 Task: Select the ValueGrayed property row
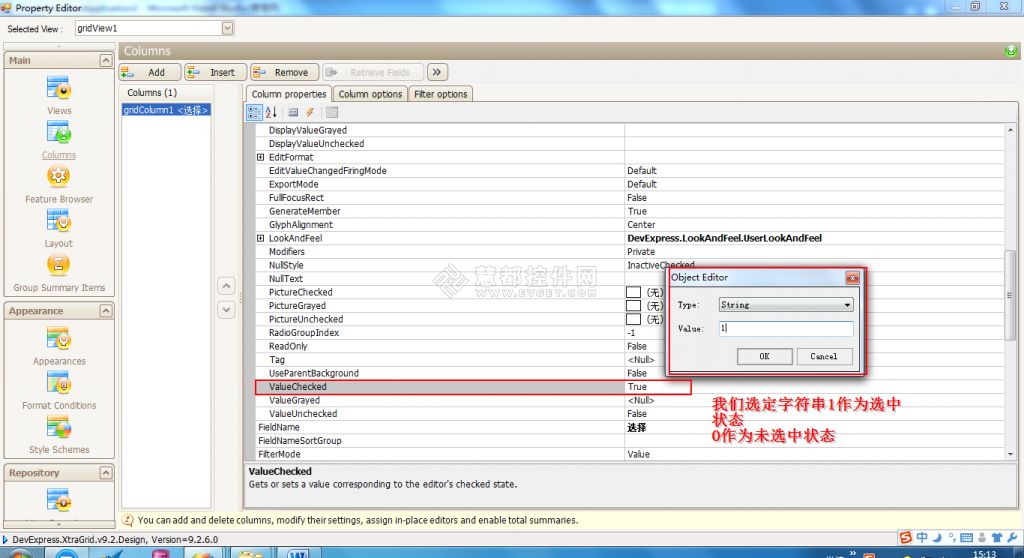pyautogui.click(x=630, y=401)
